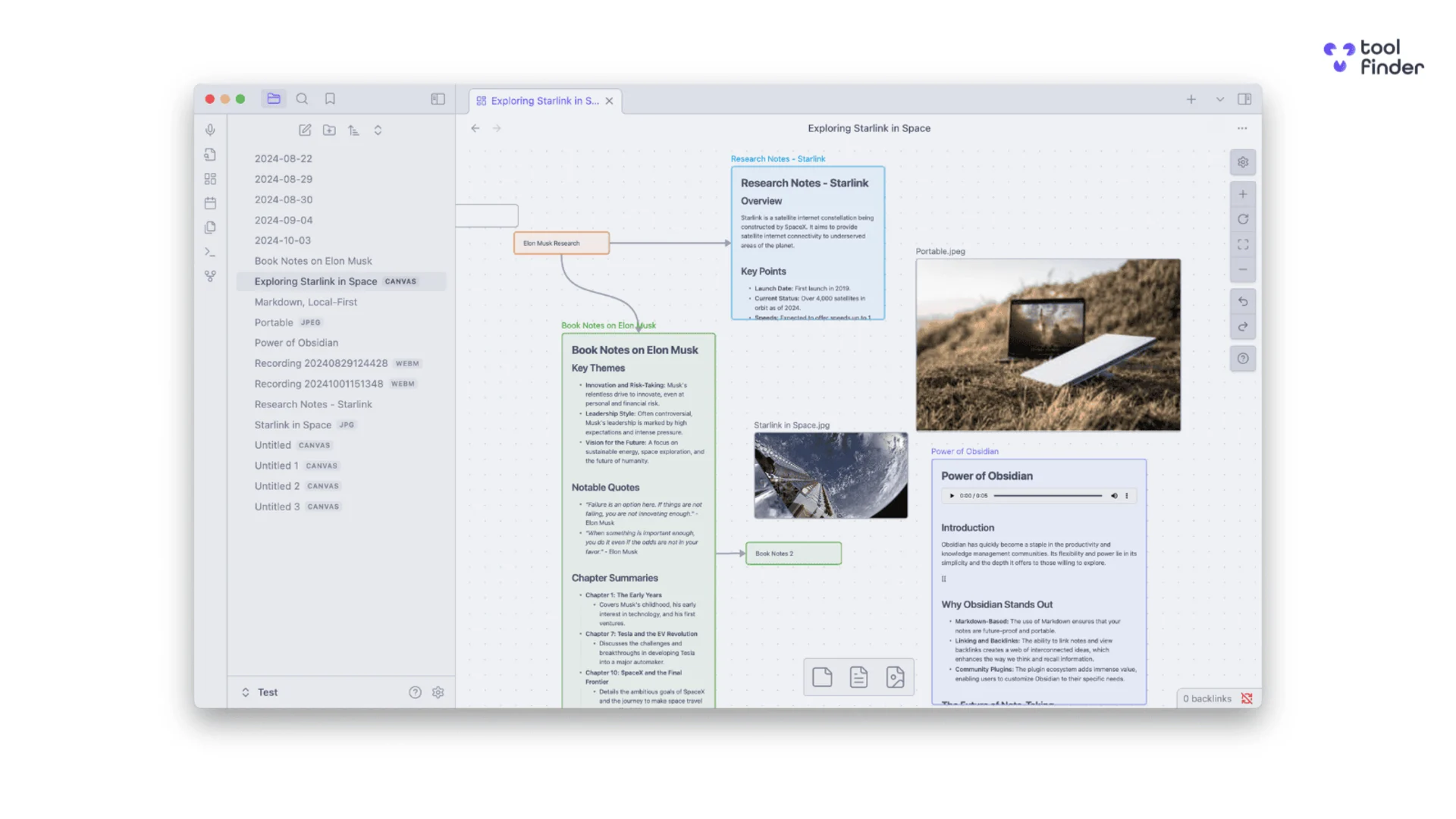The height and width of the screenshot is (819, 1456).
Task: Open the Research Notes - Starlink file
Action: point(313,404)
